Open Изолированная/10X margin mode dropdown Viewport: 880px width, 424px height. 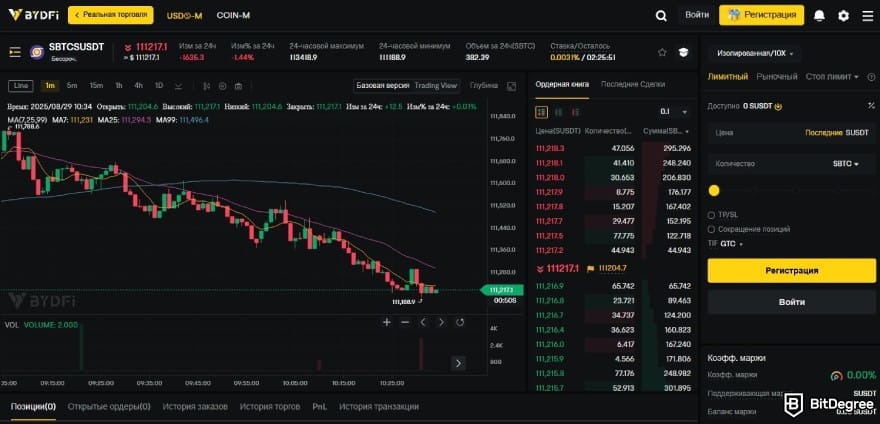coord(754,54)
